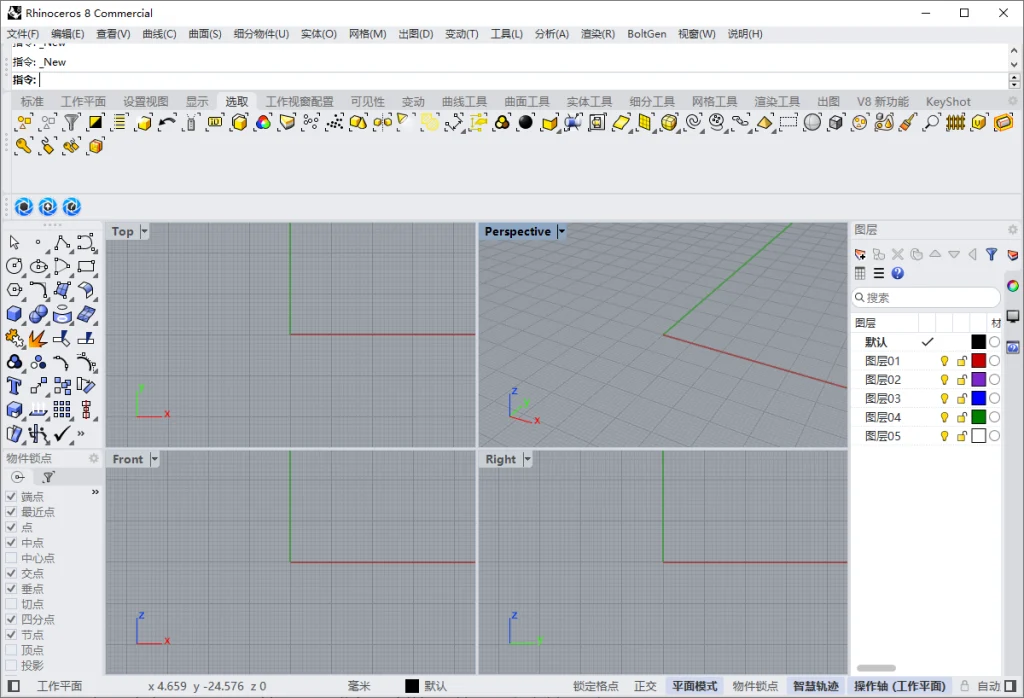Lock 图层03 with its padlock icon
The height and width of the screenshot is (698, 1024).
(962, 398)
